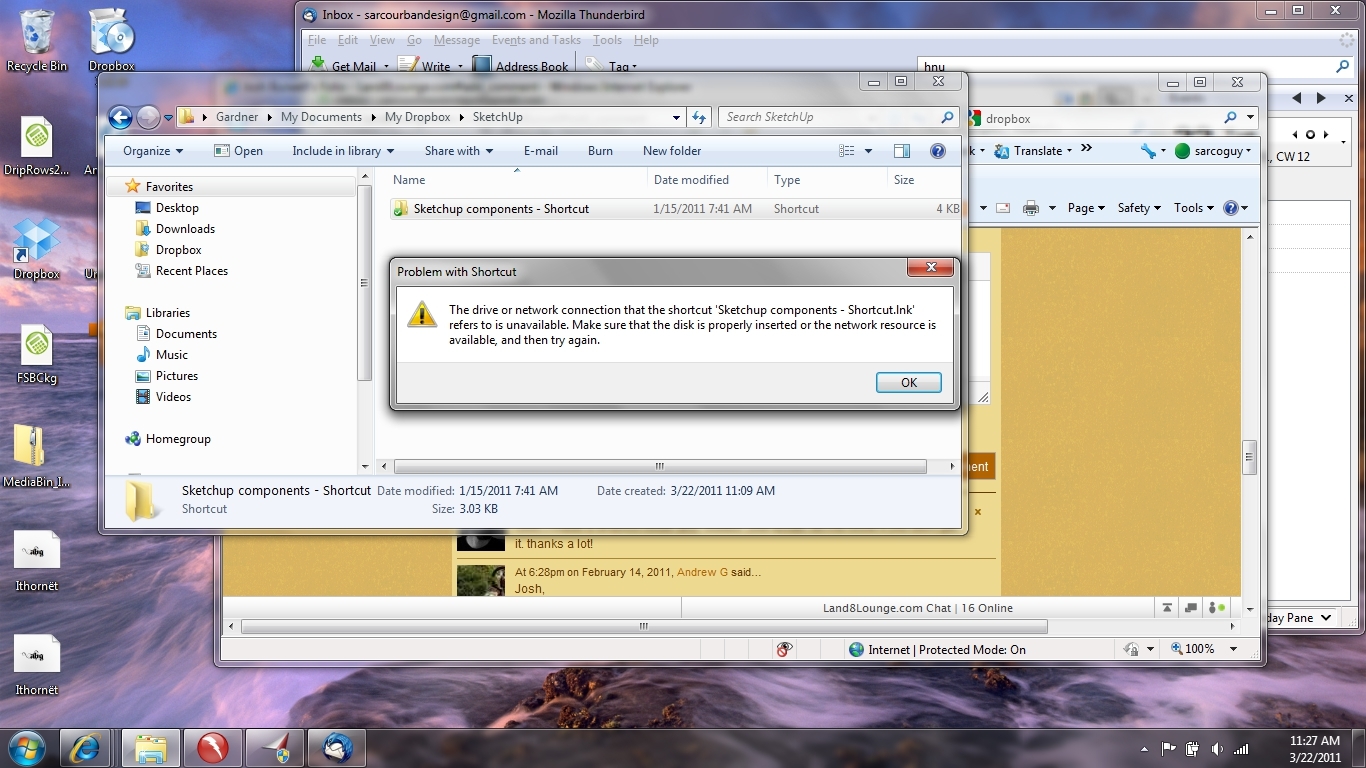Click the Explorer horizontal scrollbar under the file list

660,467
